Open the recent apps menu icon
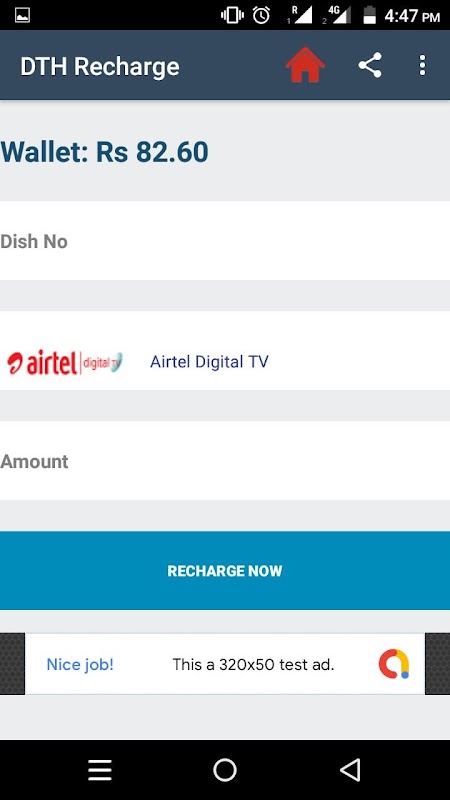Screen dimensions: 450x800 (99, 770)
